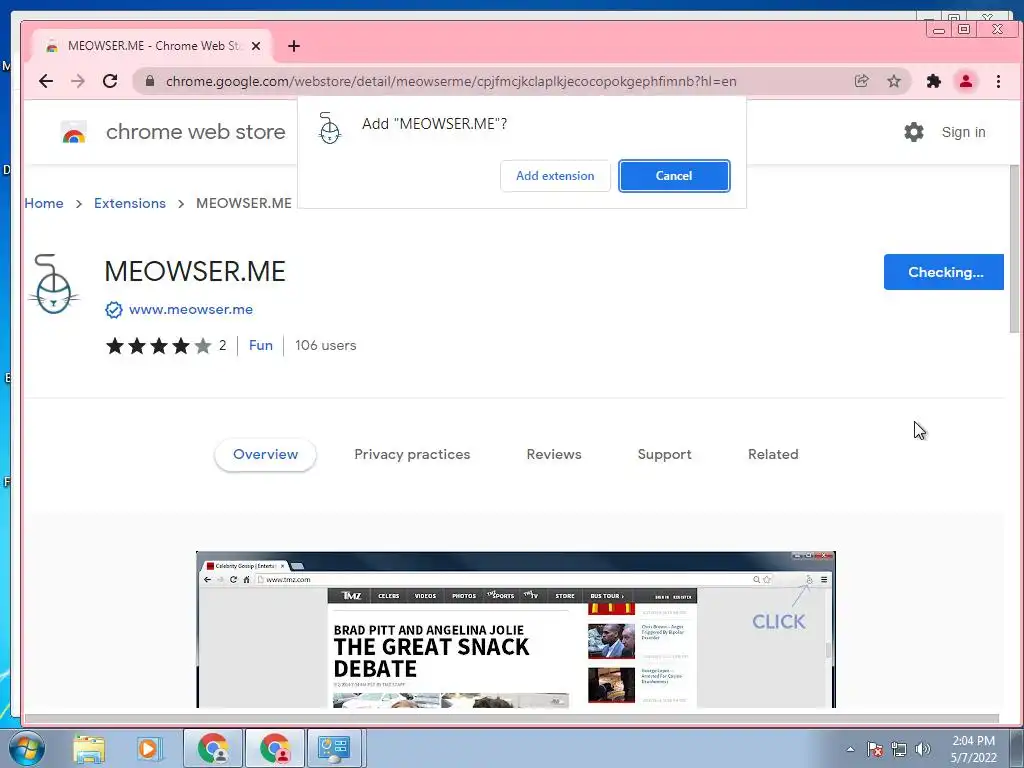Open the Chrome profile avatar
The height and width of the screenshot is (768, 1024).
966,81
